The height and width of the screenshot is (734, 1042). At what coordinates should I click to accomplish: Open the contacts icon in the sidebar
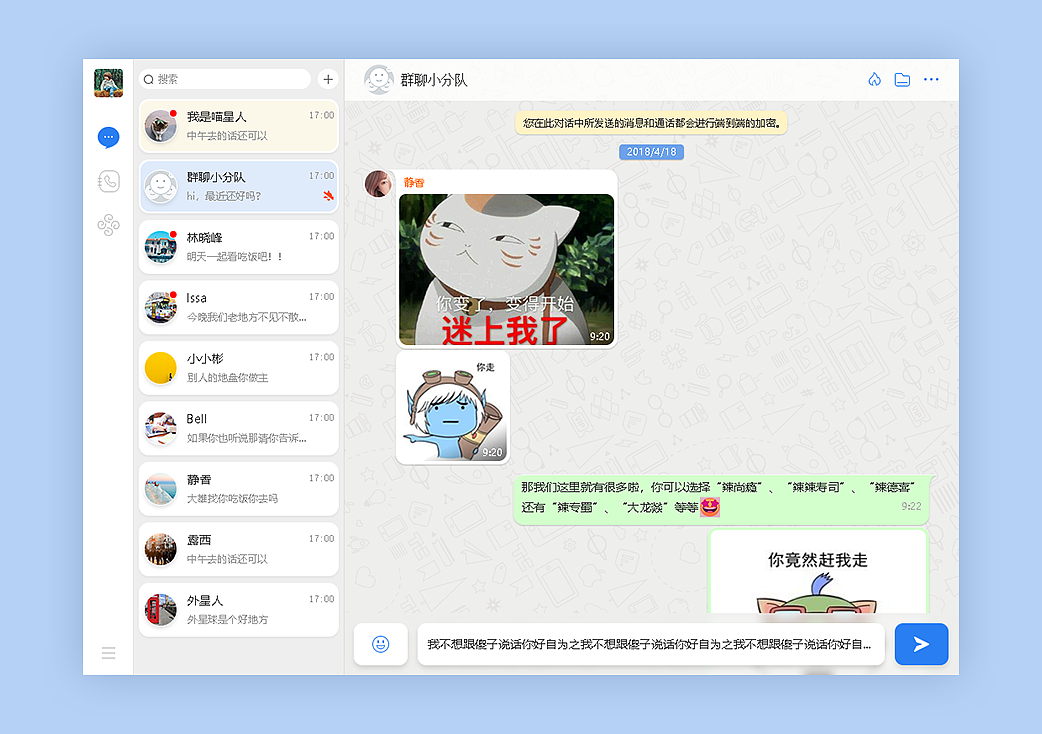tap(108, 224)
